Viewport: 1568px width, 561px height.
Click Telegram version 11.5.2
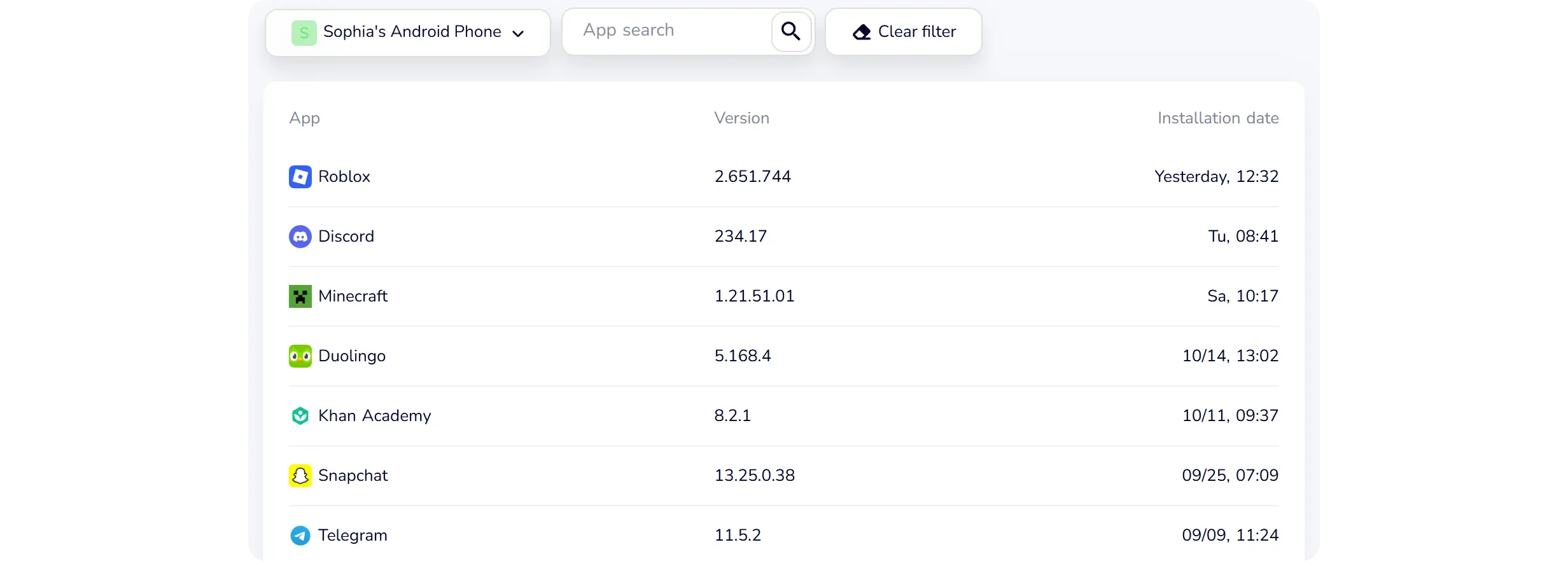pos(738,536)
